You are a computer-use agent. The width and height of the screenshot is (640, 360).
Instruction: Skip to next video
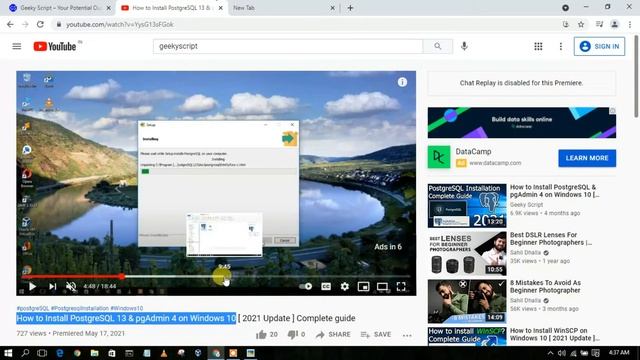(x=53, y=287)
